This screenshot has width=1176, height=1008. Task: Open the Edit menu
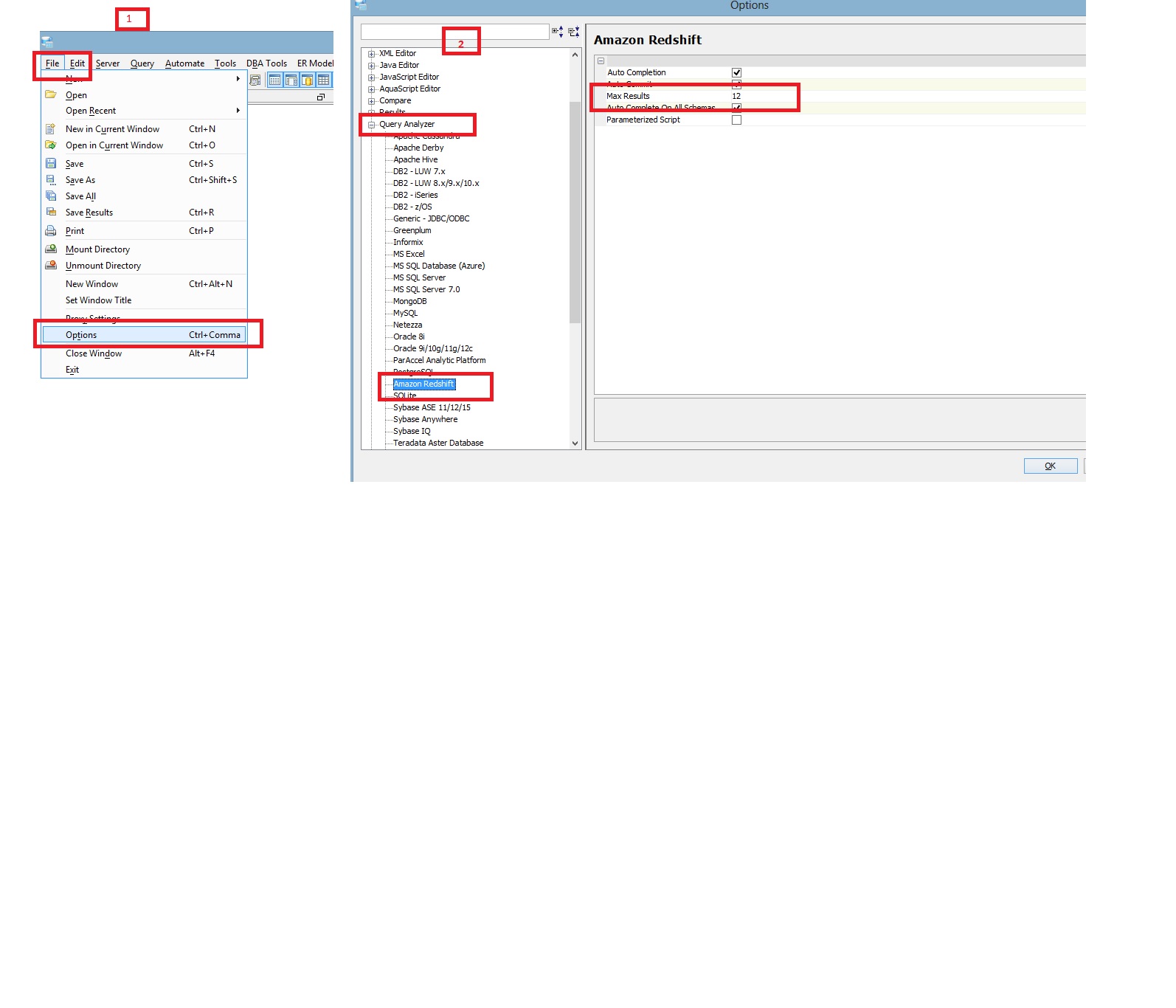[x=77, y=63]
